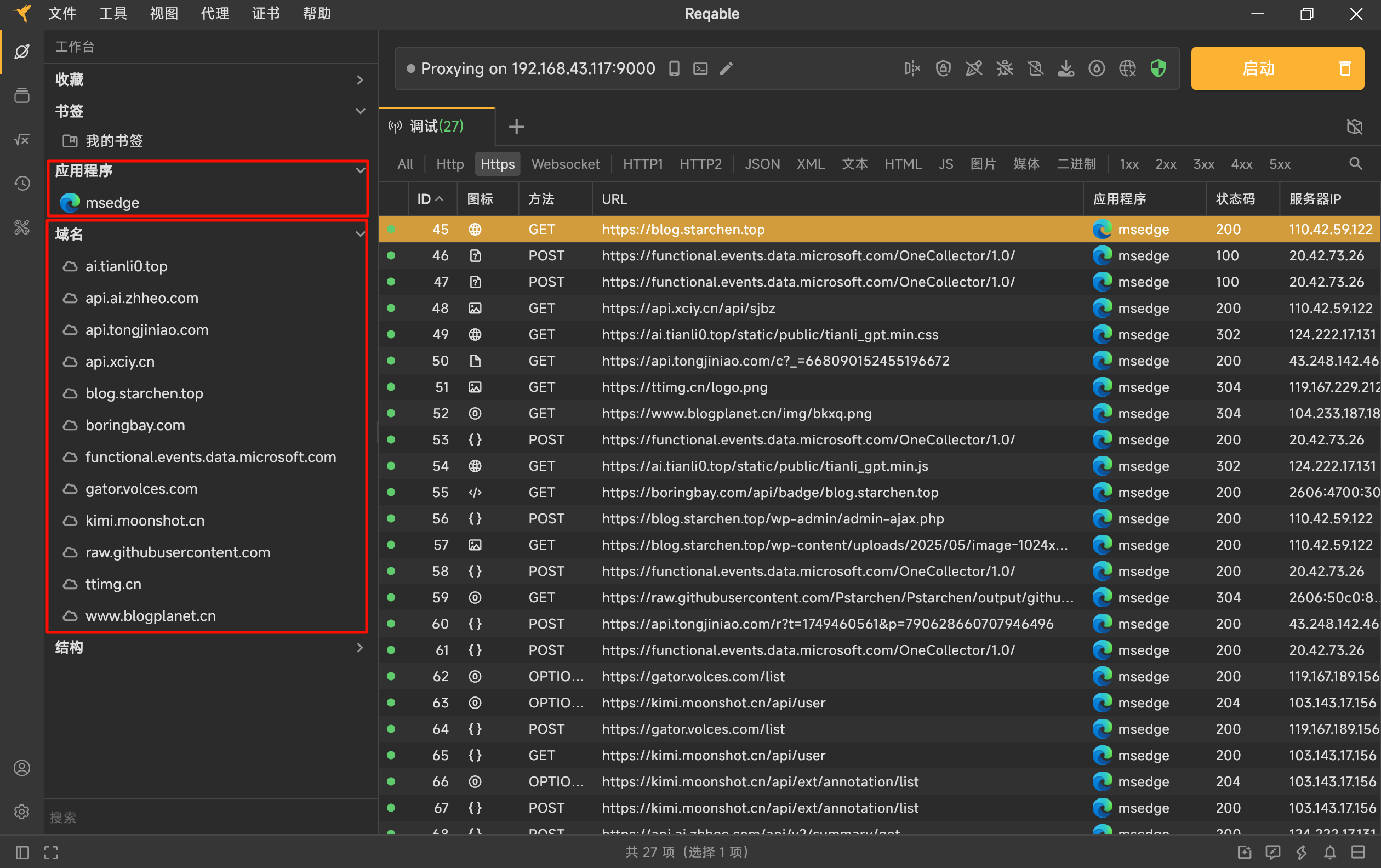Click the search magnifier in filter bar
This screenshot has width=1381, height=868.
click(x=1355, y=164)
